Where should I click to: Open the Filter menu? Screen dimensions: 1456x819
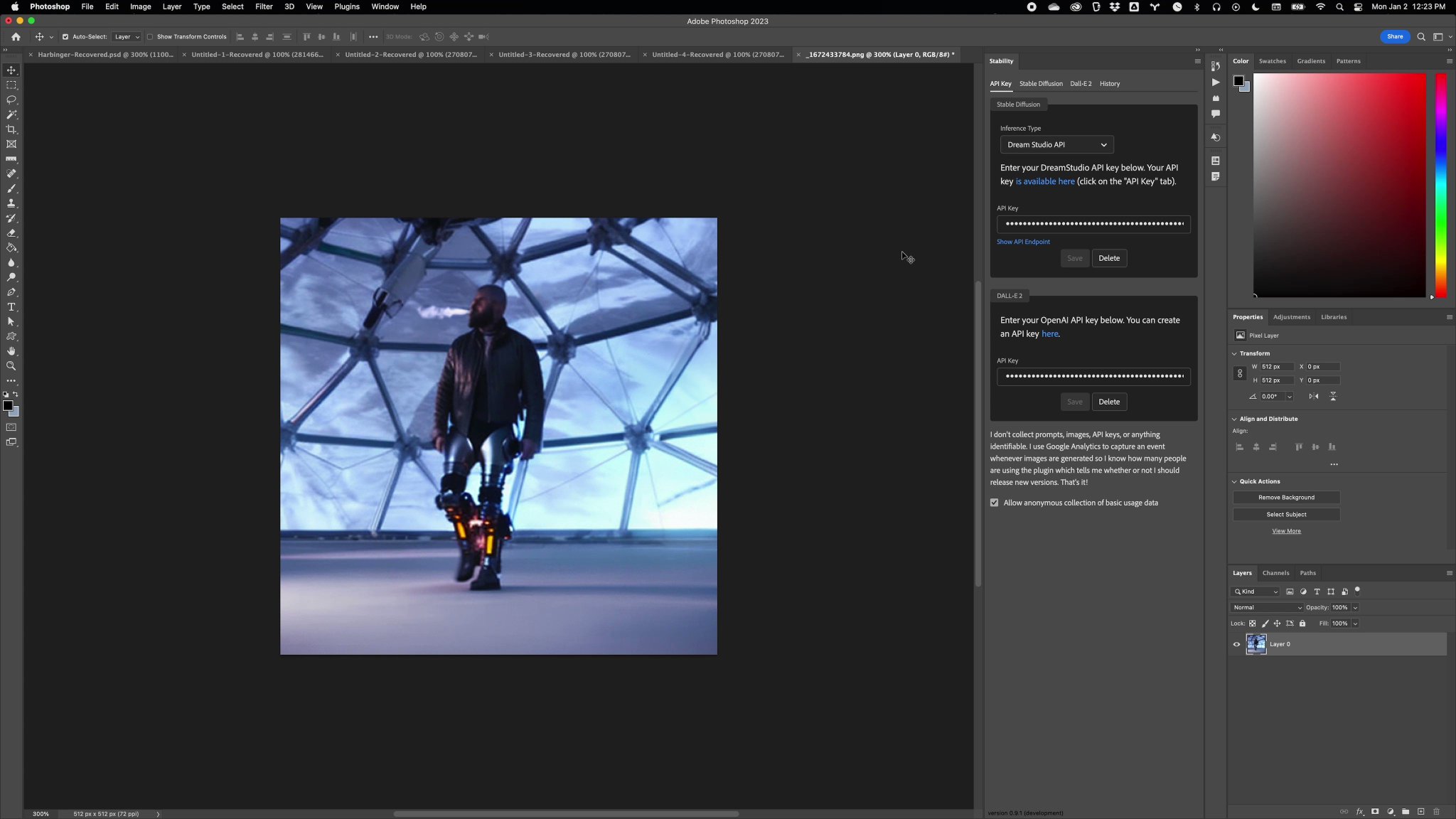264,6
